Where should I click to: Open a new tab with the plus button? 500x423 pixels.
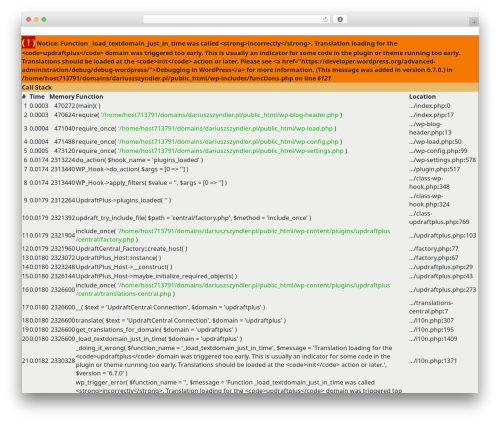tap(474, 22)
